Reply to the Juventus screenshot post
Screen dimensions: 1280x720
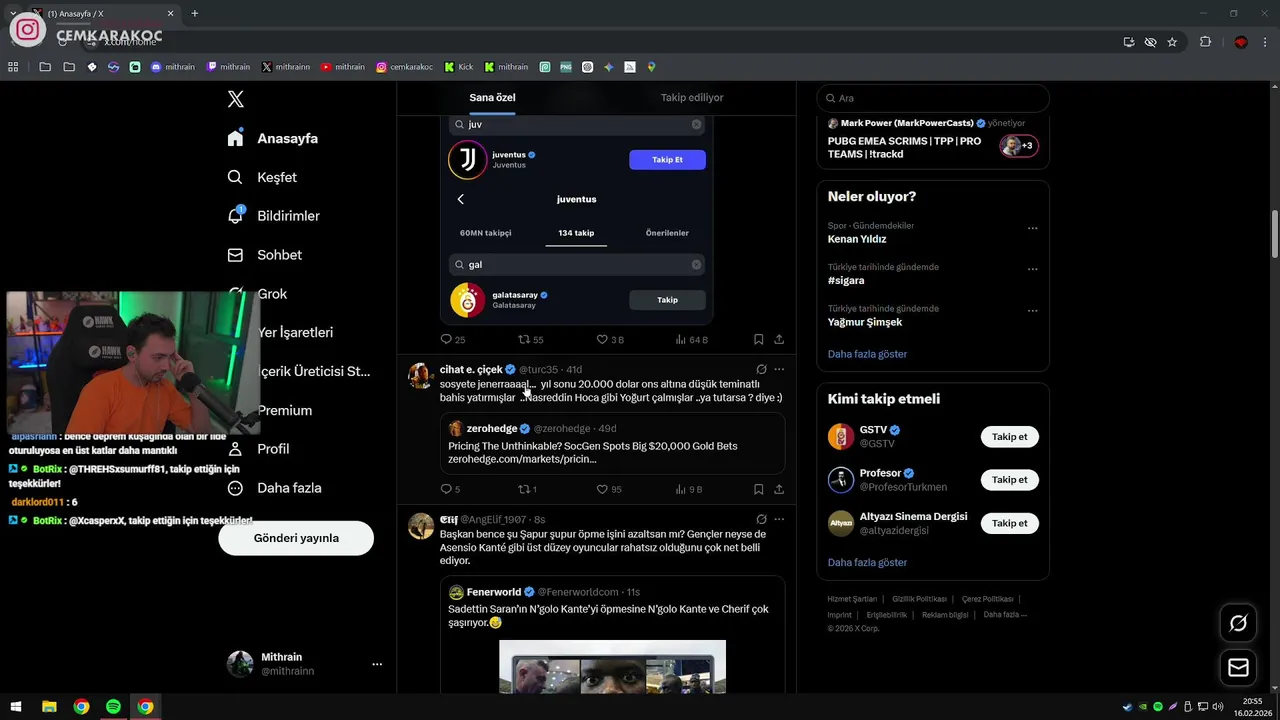coord(452,340)
